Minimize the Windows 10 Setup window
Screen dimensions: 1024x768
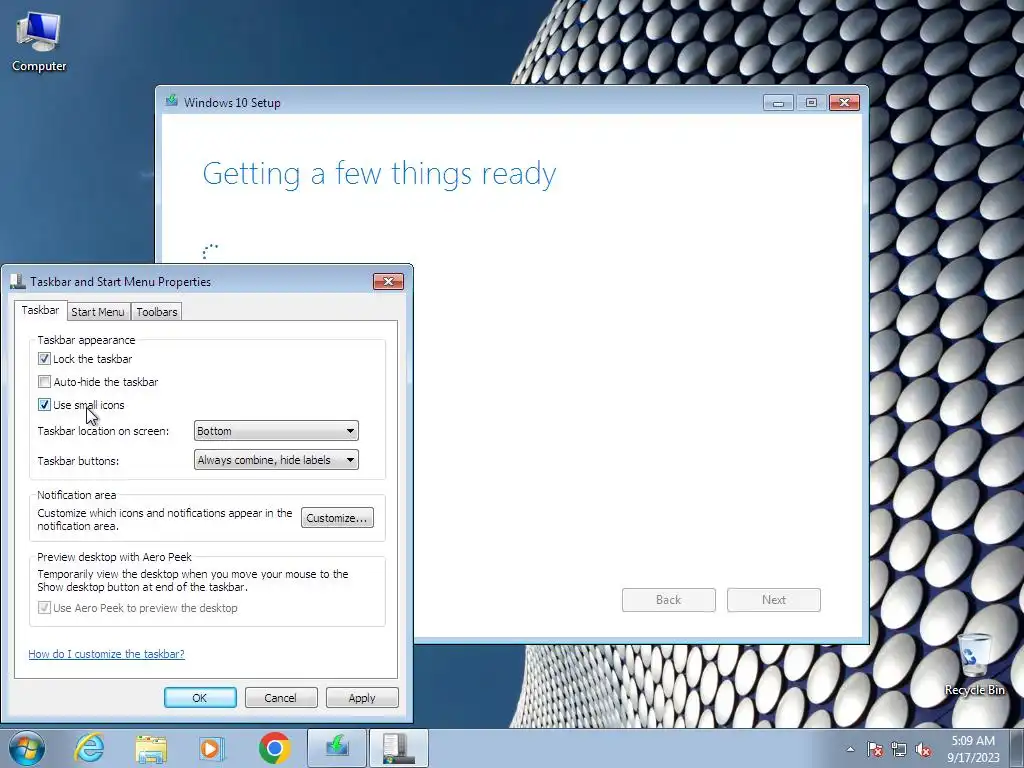click(x=778, y=103)
